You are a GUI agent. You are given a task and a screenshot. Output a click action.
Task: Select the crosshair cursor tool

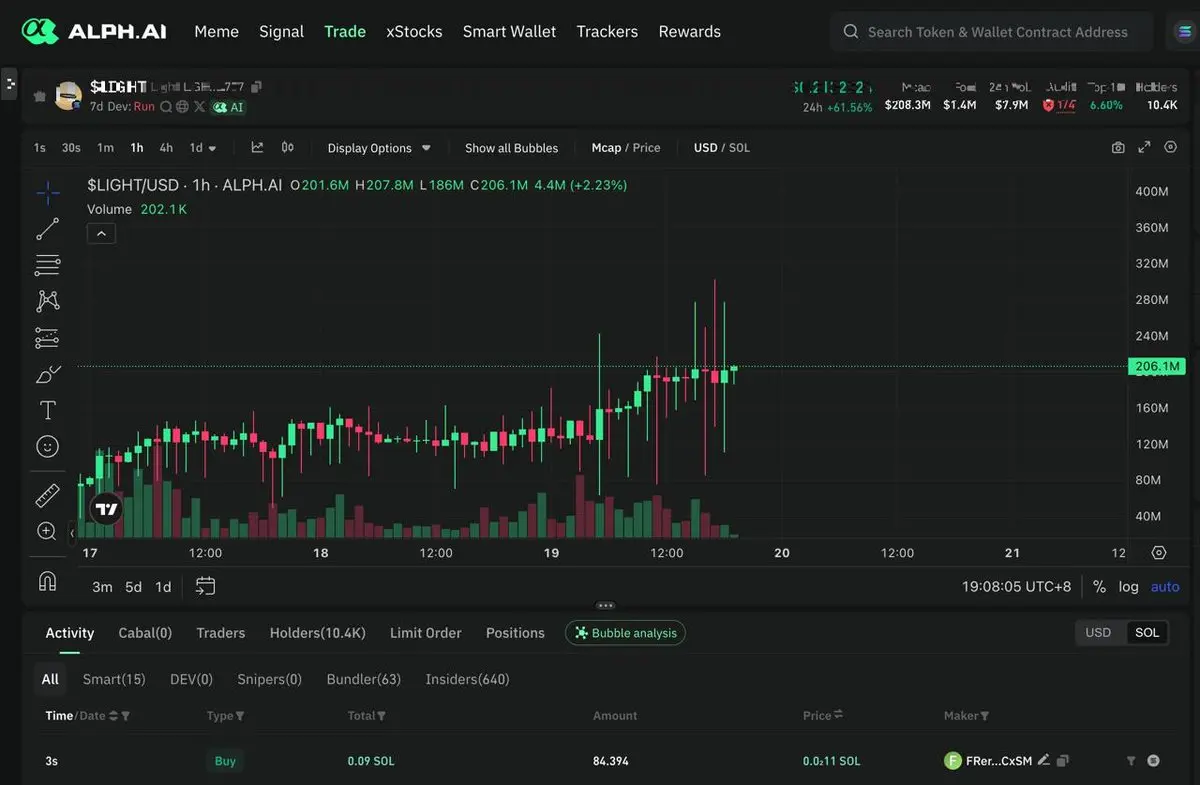click(47, 193)
